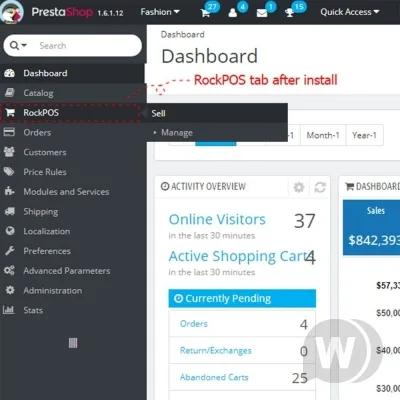The height and width of the screenshot is (400, 400).
Task: Open Abandoned Carts link
Action: (214, 377)
